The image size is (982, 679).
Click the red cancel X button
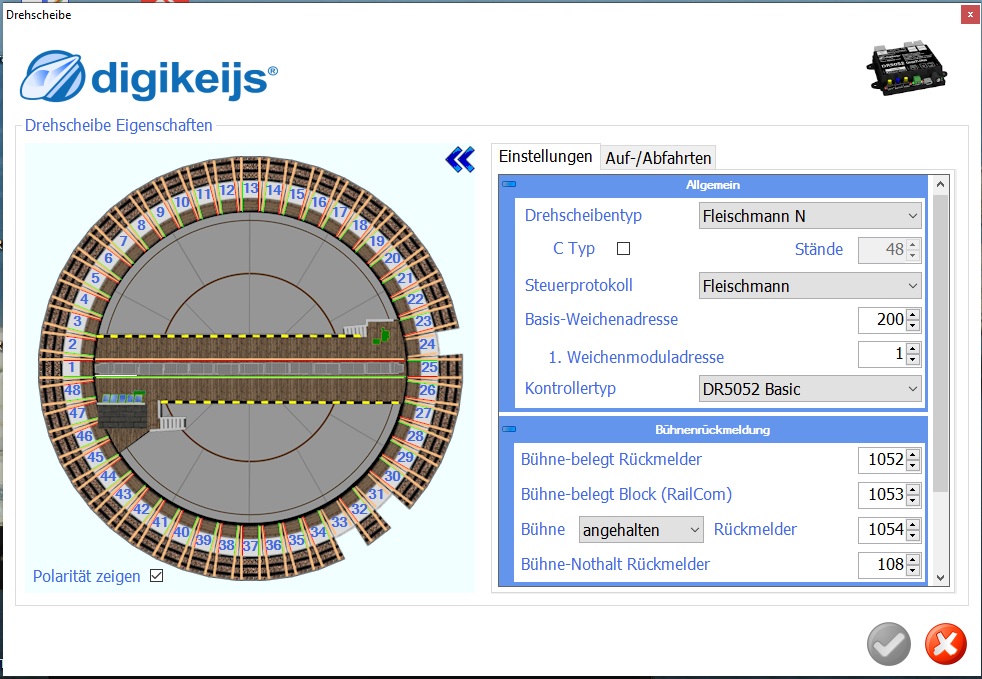[x=946, y=644]
